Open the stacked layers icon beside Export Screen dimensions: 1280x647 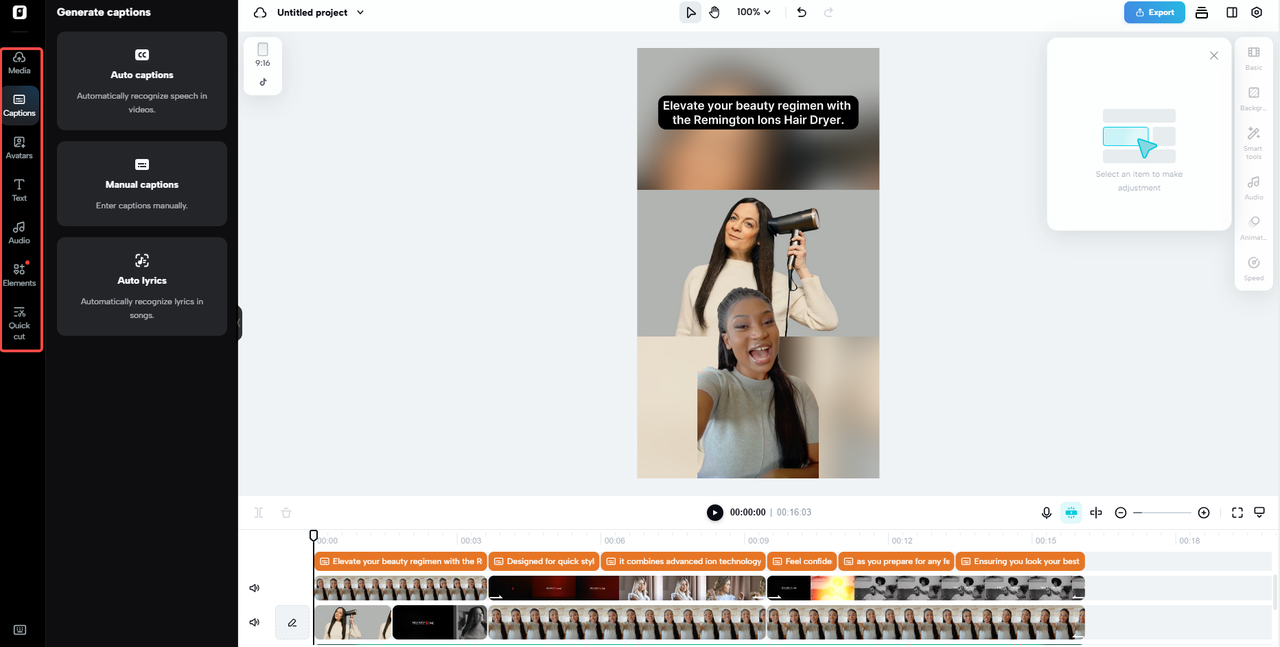(x=1202, y=12)
